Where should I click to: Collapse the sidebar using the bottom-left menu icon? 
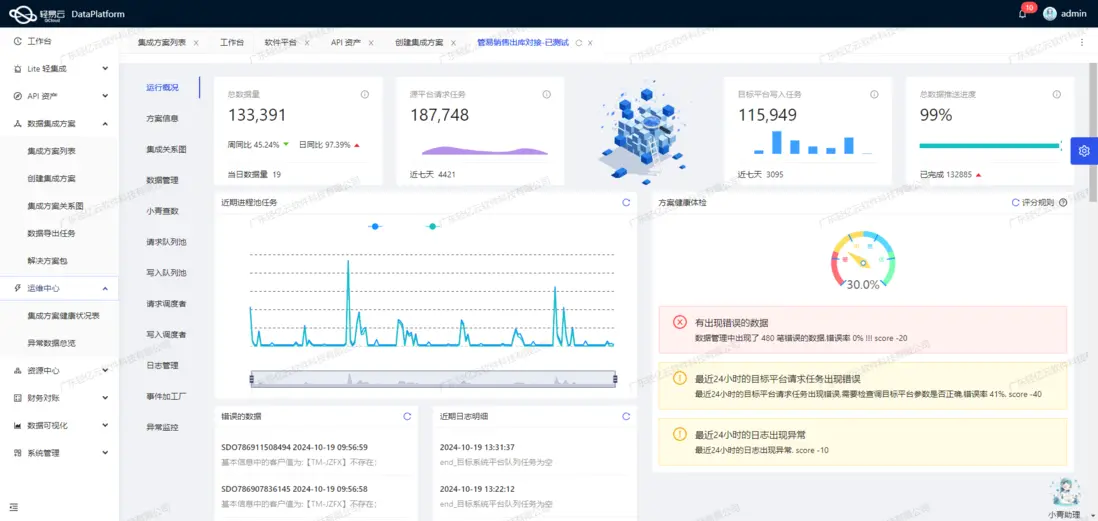click(13, 507)
